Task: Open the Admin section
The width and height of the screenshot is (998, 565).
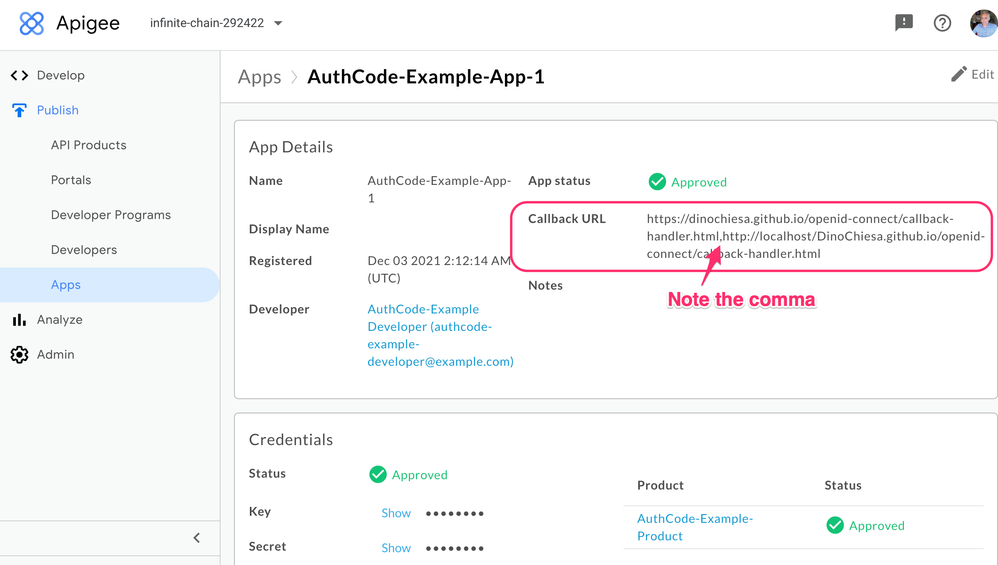Action: click(55, 354)
